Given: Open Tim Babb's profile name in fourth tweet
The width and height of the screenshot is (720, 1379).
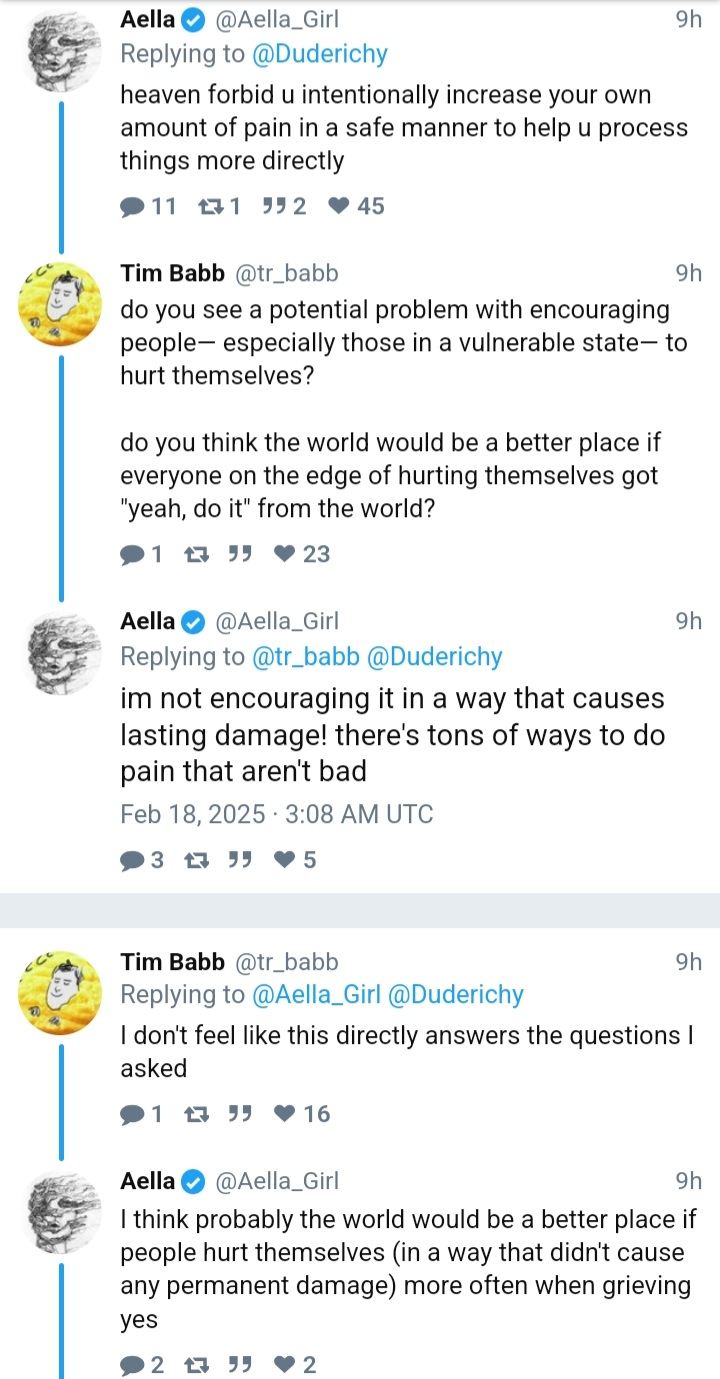Looking at the screenshot, I should pos(173,962).
